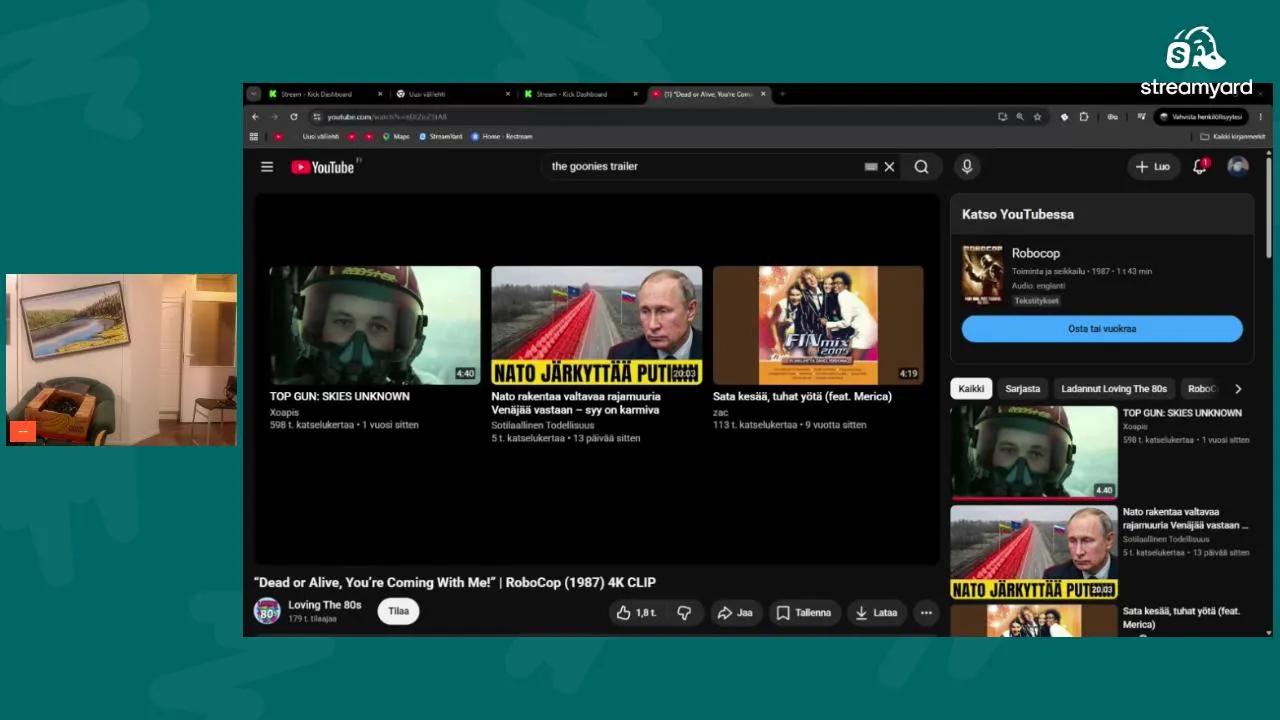This screenshot has width=1280, height=720.
Task: Start voice search with microphone icon
Action: click(966, 167)
